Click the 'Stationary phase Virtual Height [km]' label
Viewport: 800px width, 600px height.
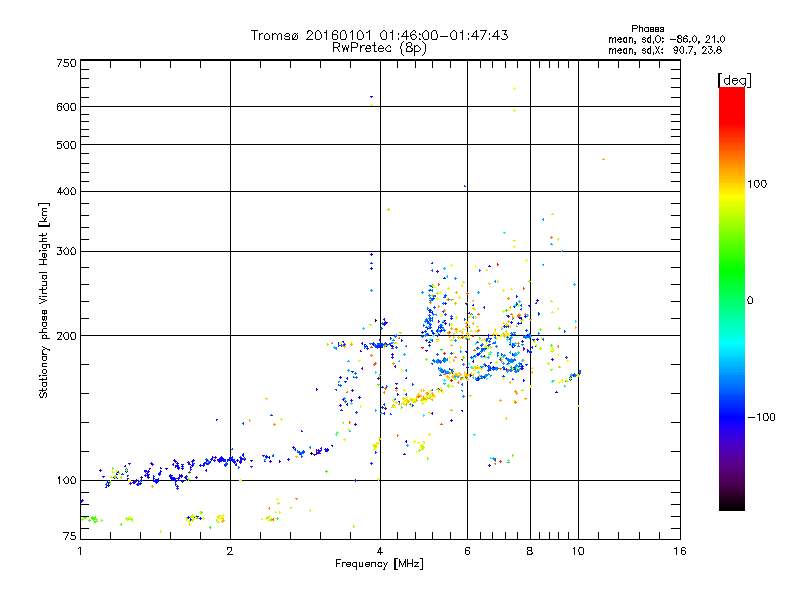(x=44, y=301)
